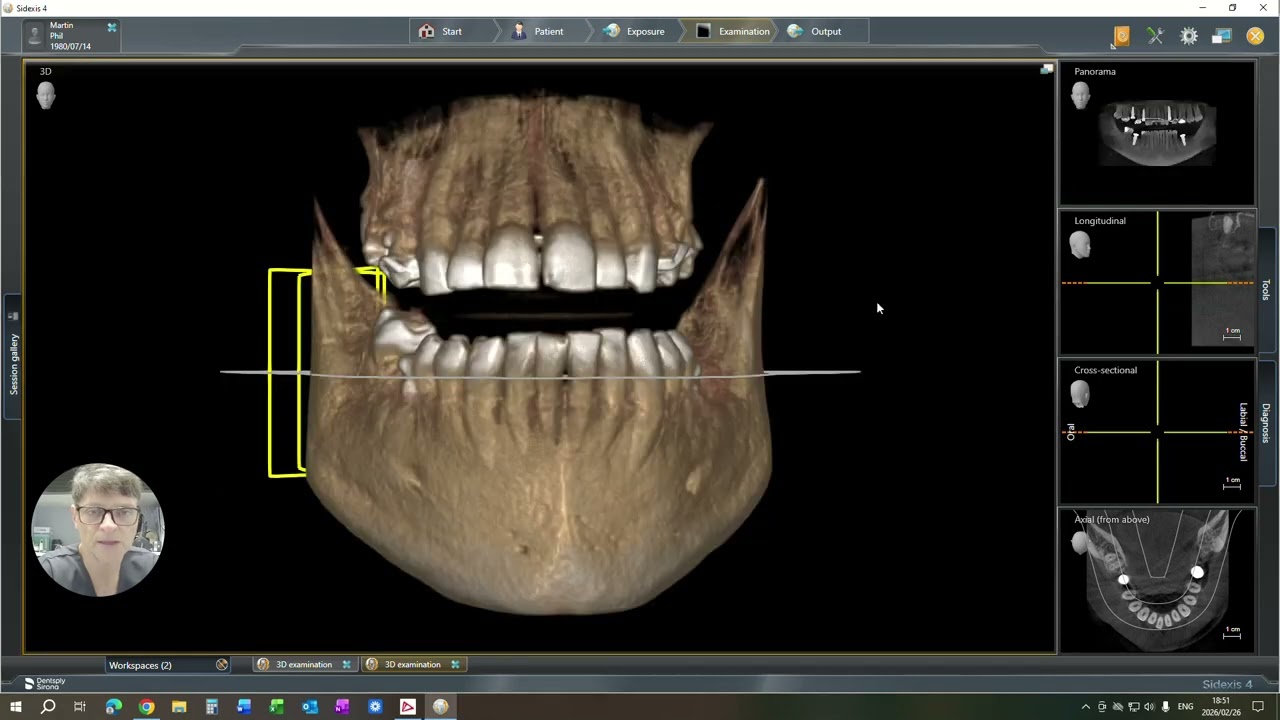Image resolution: width=1280 pixels, height=720 pixels.
Task: Open Microsoft Excel from taskbar
Action: (277, 707)
